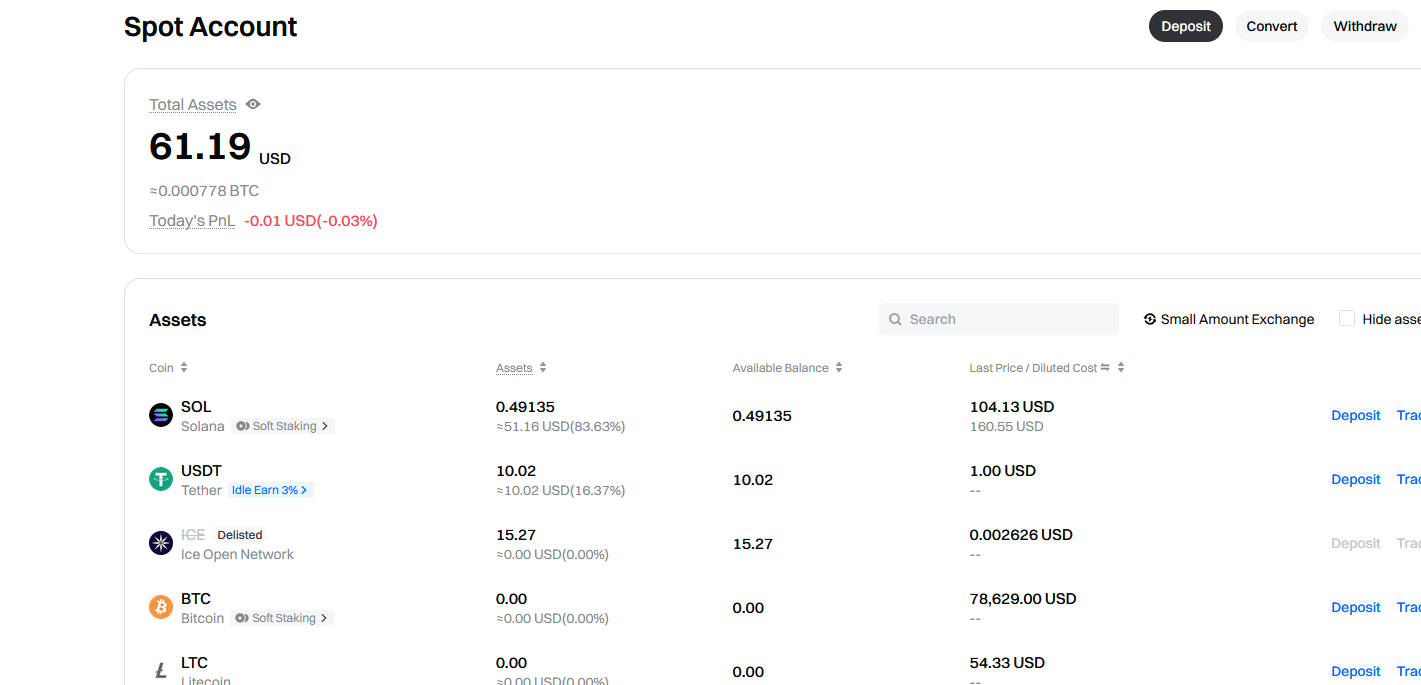Click the Convert button

pos(1272,26)
